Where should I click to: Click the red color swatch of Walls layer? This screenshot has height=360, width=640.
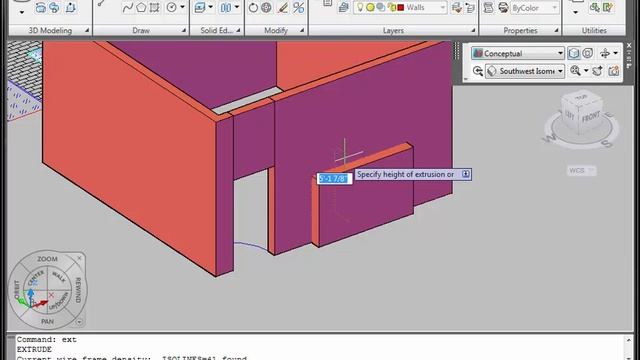coord(401,7)
